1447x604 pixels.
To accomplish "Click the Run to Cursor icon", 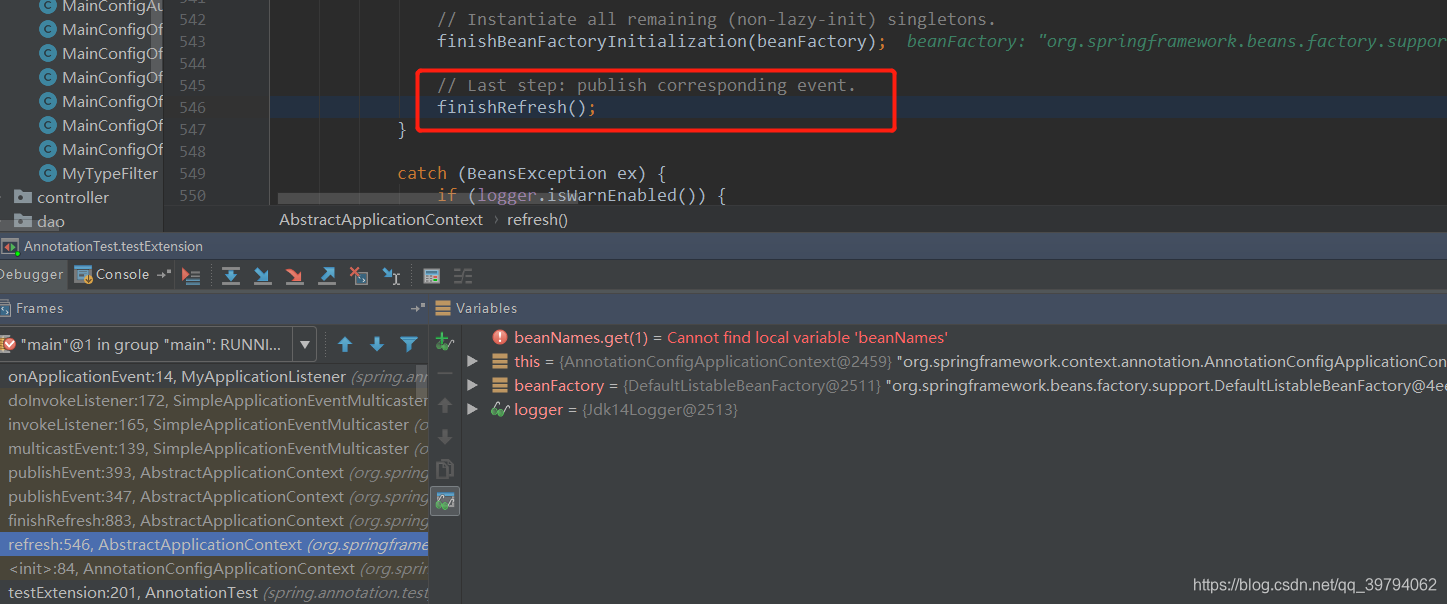I will tap(391, 276).
